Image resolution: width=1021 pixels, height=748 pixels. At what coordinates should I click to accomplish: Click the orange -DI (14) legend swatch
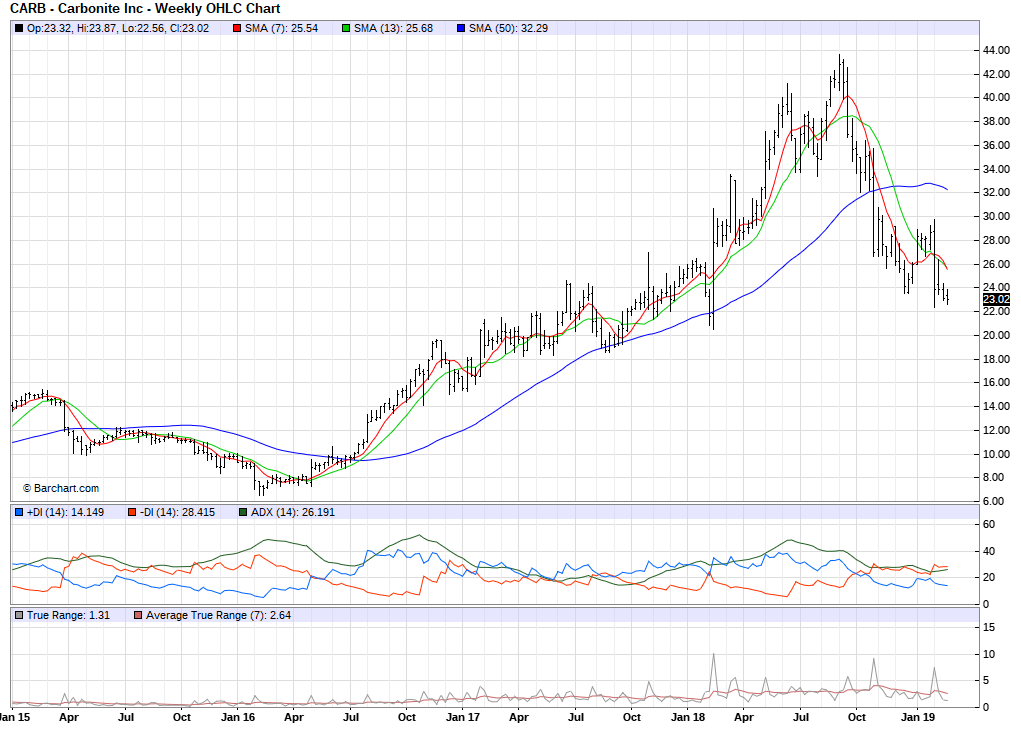point(132,512)
